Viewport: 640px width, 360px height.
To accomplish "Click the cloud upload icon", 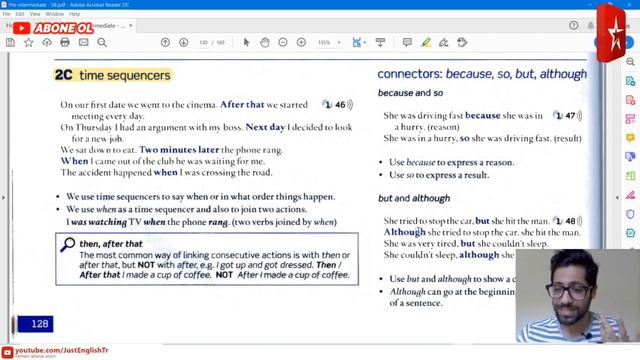I will [47, 42].
